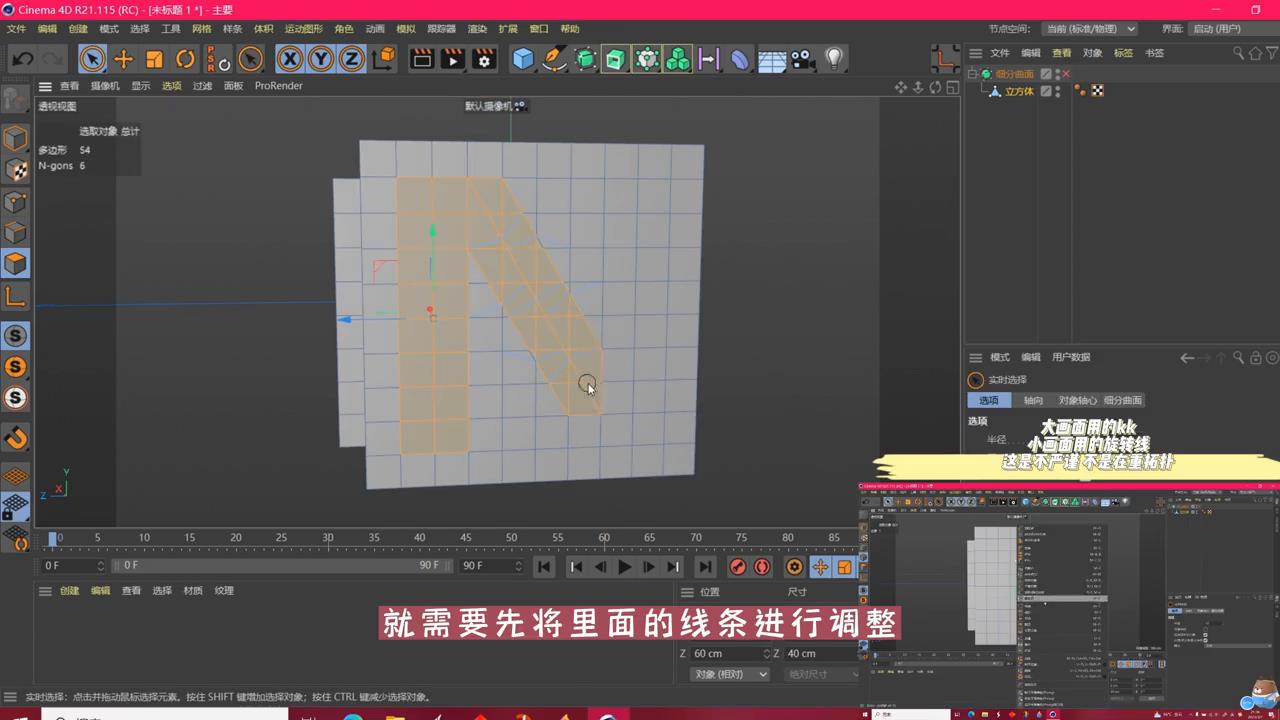Screen dimensions: 1280x720
Task: Open the Extrude generator icon
Action: (616, 59)
